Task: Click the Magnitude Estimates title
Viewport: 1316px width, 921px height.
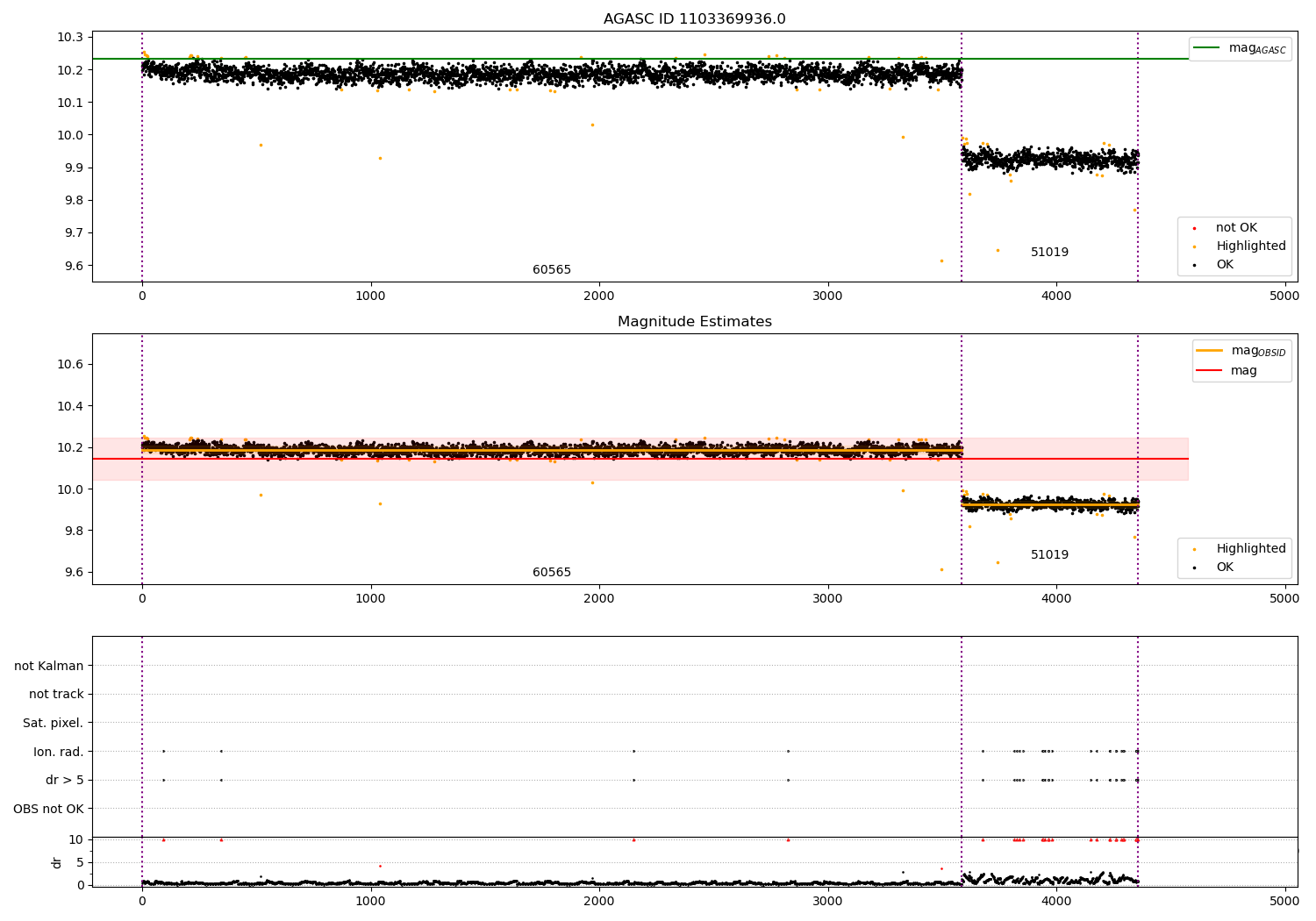Action: (694, 322)
